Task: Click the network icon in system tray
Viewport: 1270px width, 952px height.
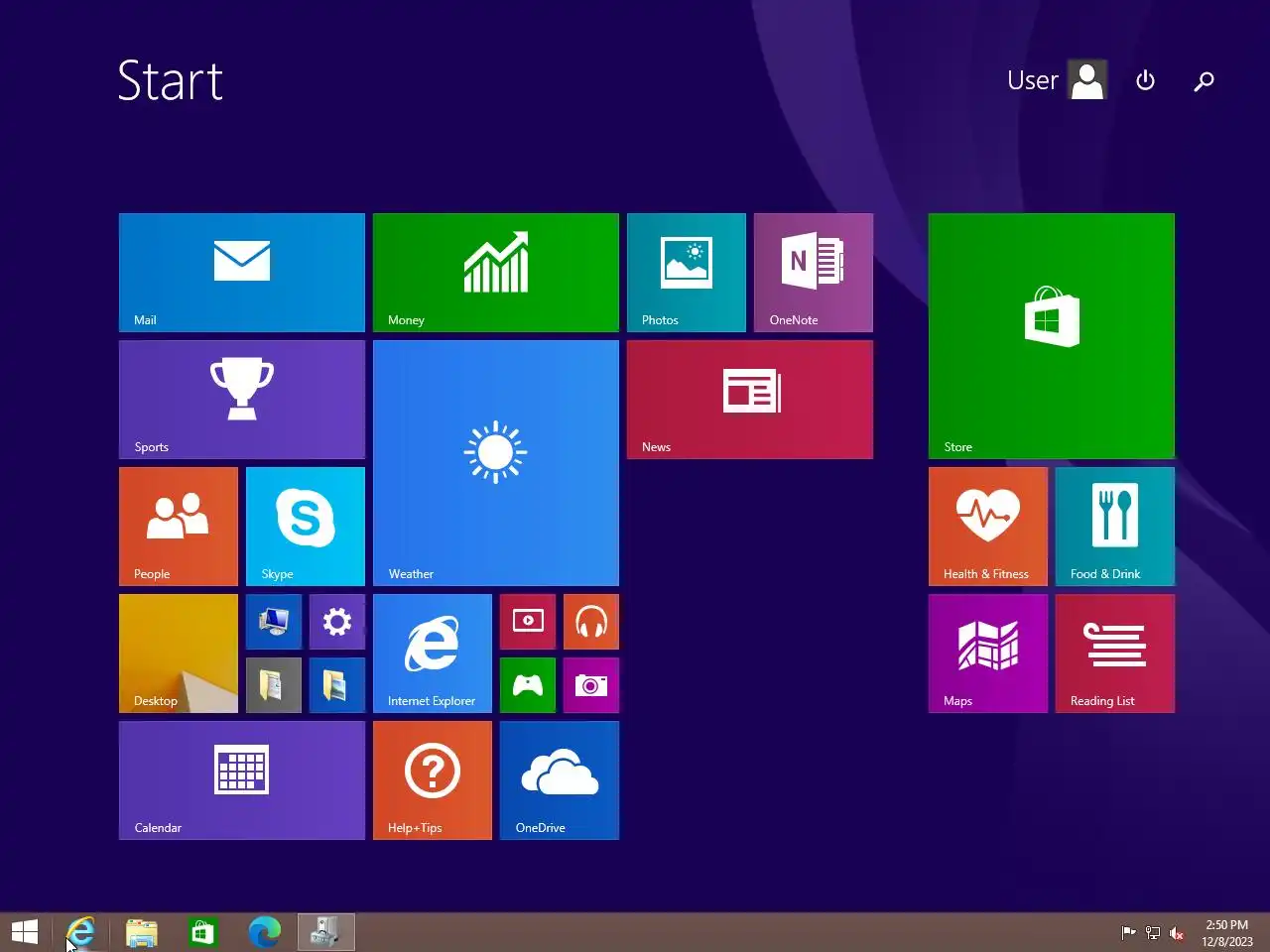Action: tap(1152, 932)
